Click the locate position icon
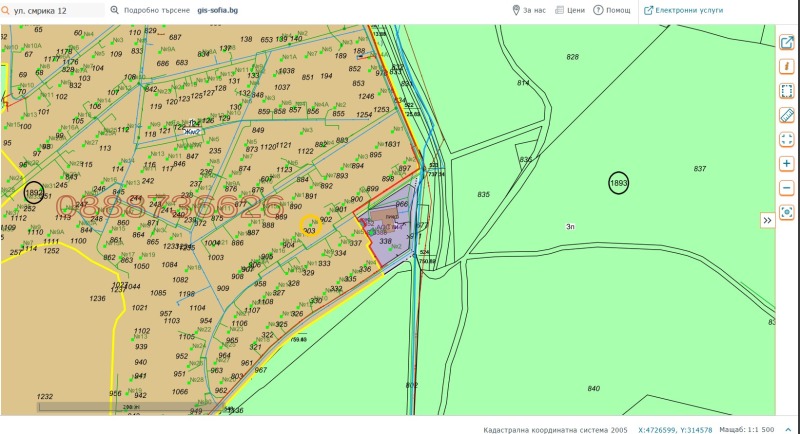Image resolution: width=800 pixels, height=434 pixels. click(786, 211)
